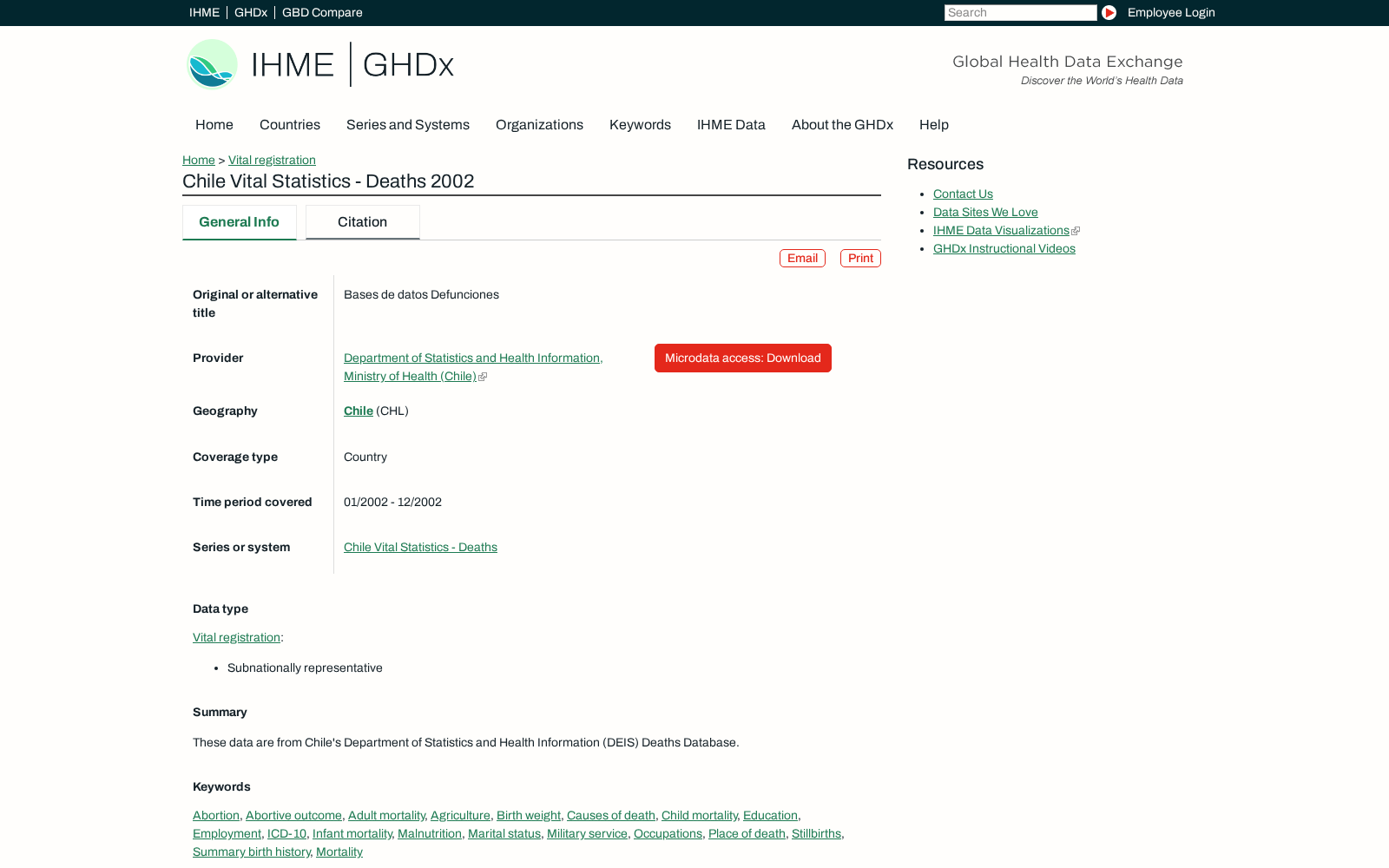Click the Stillbirths keyword
Viewport: 1389px width, 868px height.
click(x=816, y=834)
